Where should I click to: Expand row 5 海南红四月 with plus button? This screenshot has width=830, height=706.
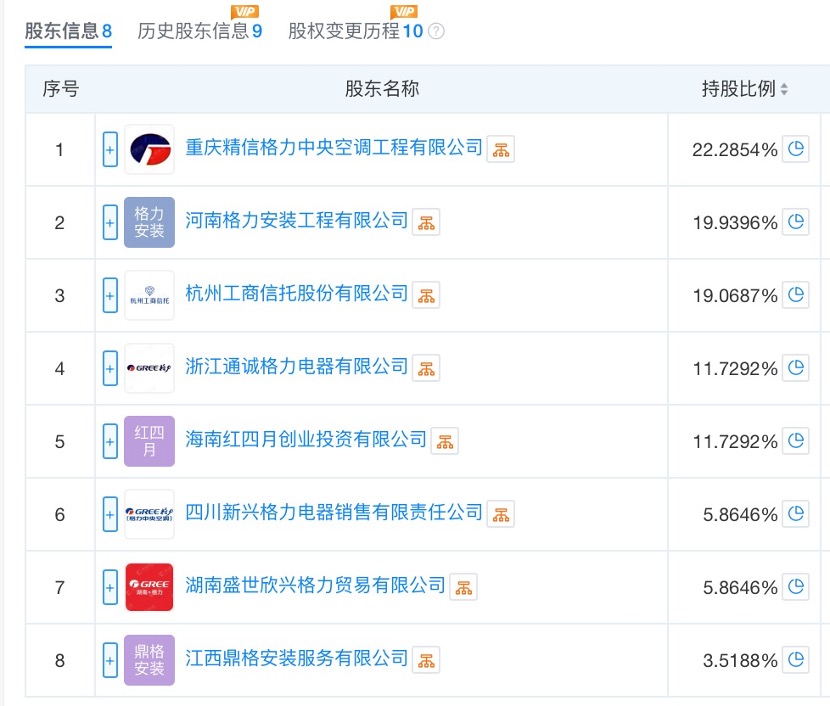tap(110, 442)
